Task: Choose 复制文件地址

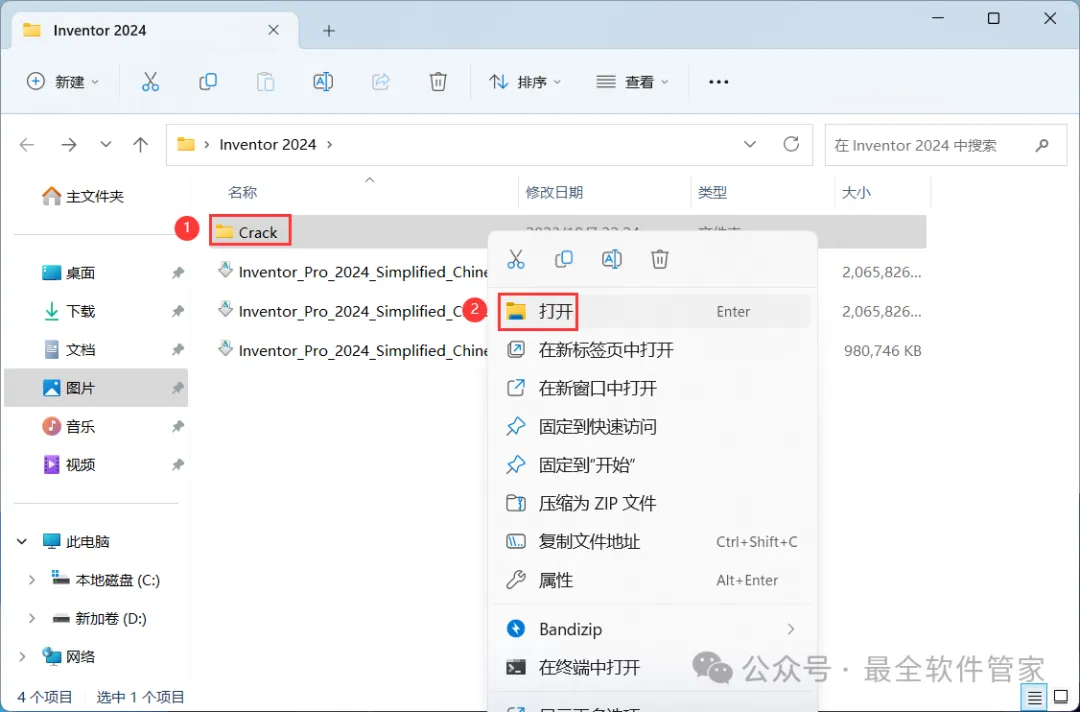Action: (x=653, y=542)
